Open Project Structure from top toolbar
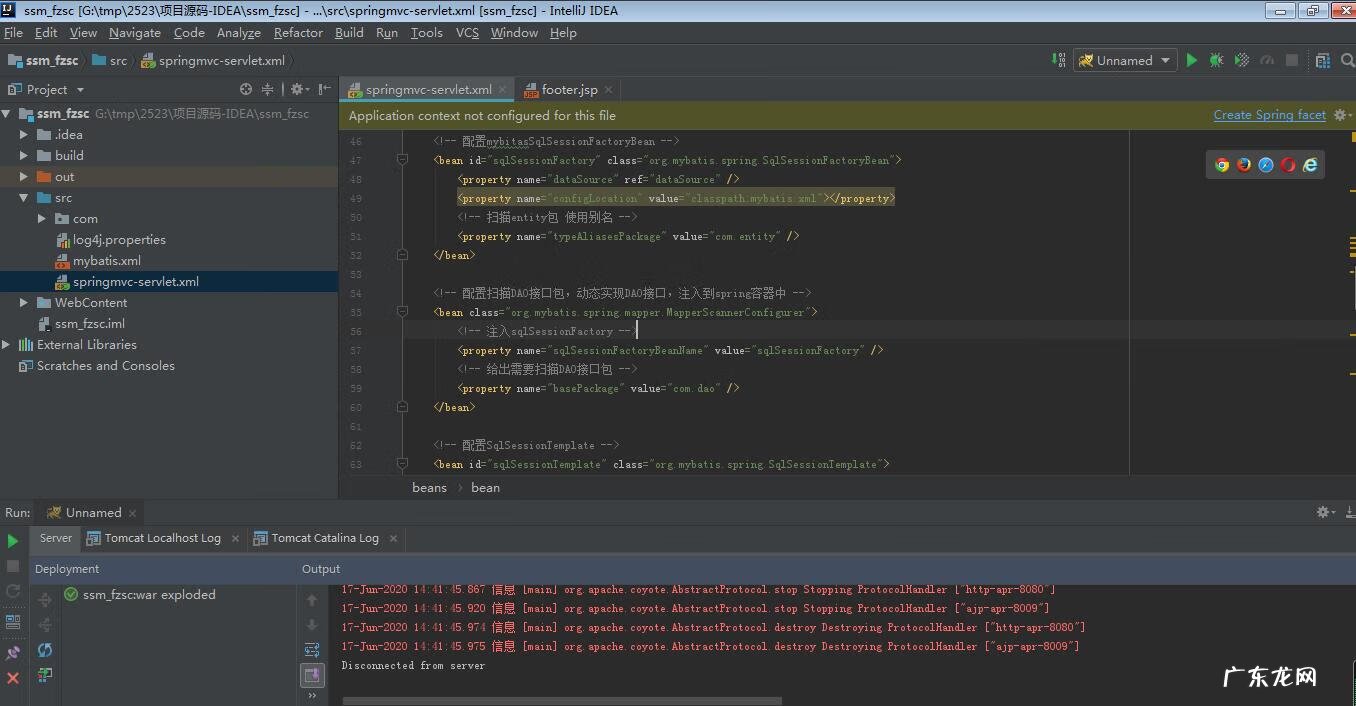 click(x=1323, y=60)
